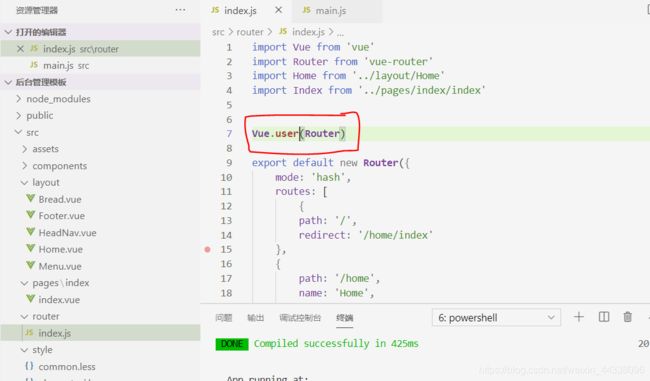Screen dimensions: 650x381
Task: Click Vue icon next to Menu.vue
Action: (30, 265)
